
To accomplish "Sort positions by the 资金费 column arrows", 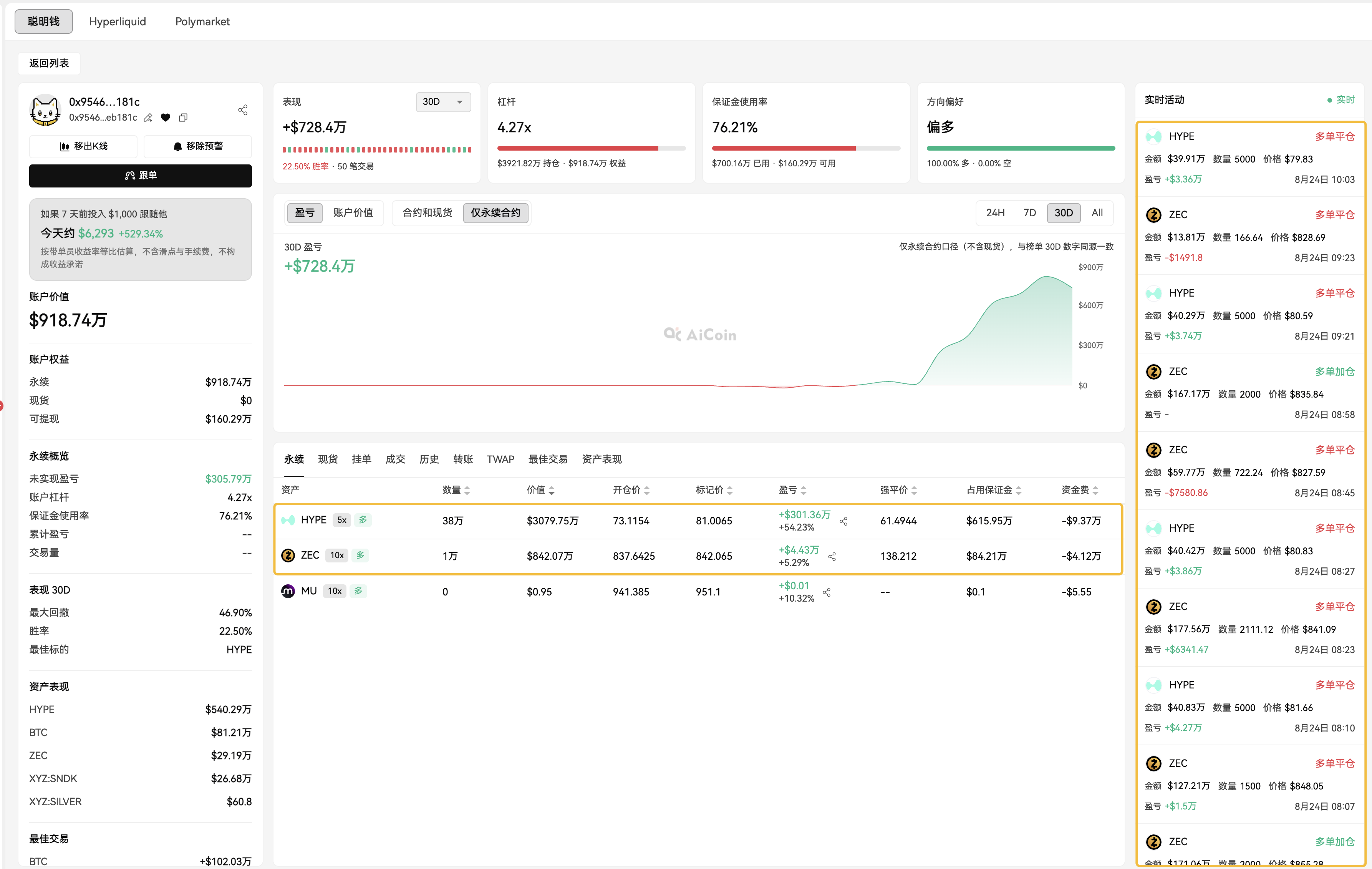I will pos(1095,490).
